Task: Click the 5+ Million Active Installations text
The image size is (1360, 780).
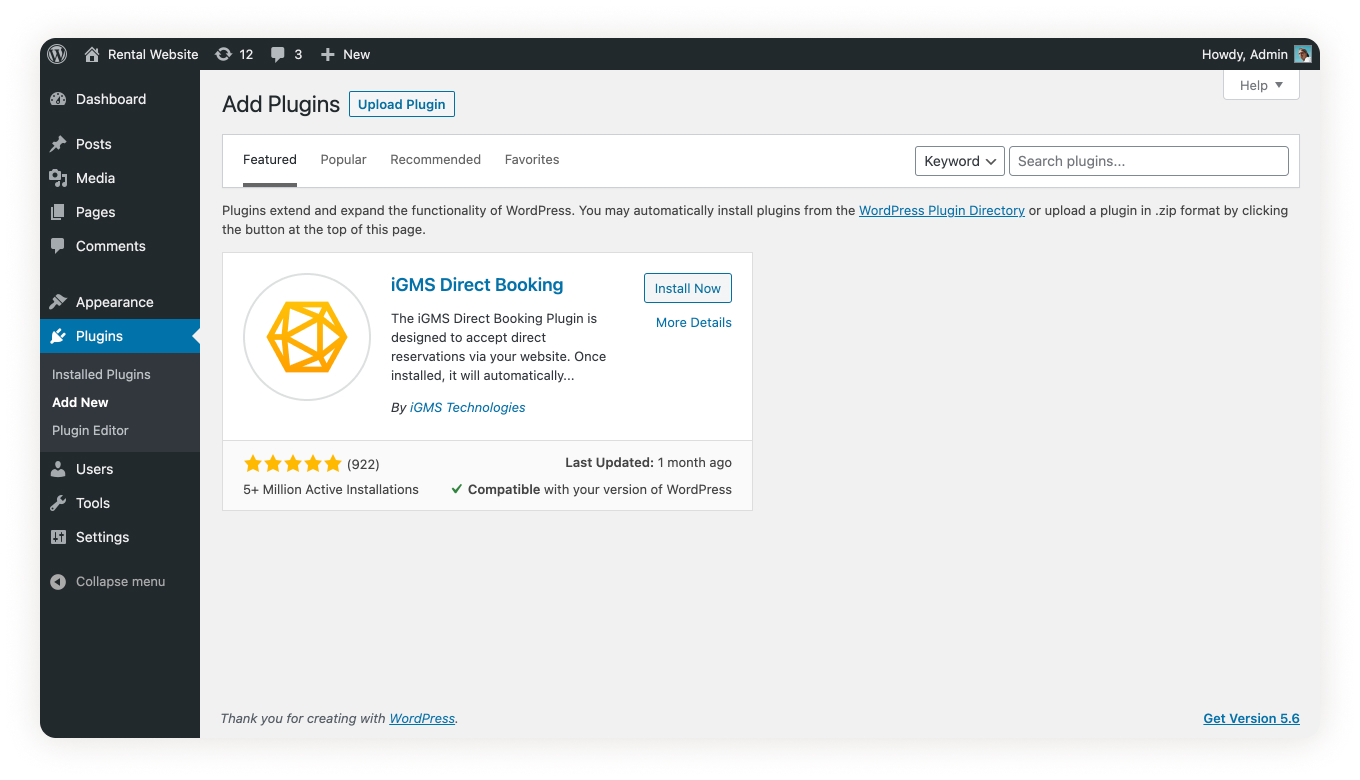Action: pyautogui.click(x=331, y=489)
